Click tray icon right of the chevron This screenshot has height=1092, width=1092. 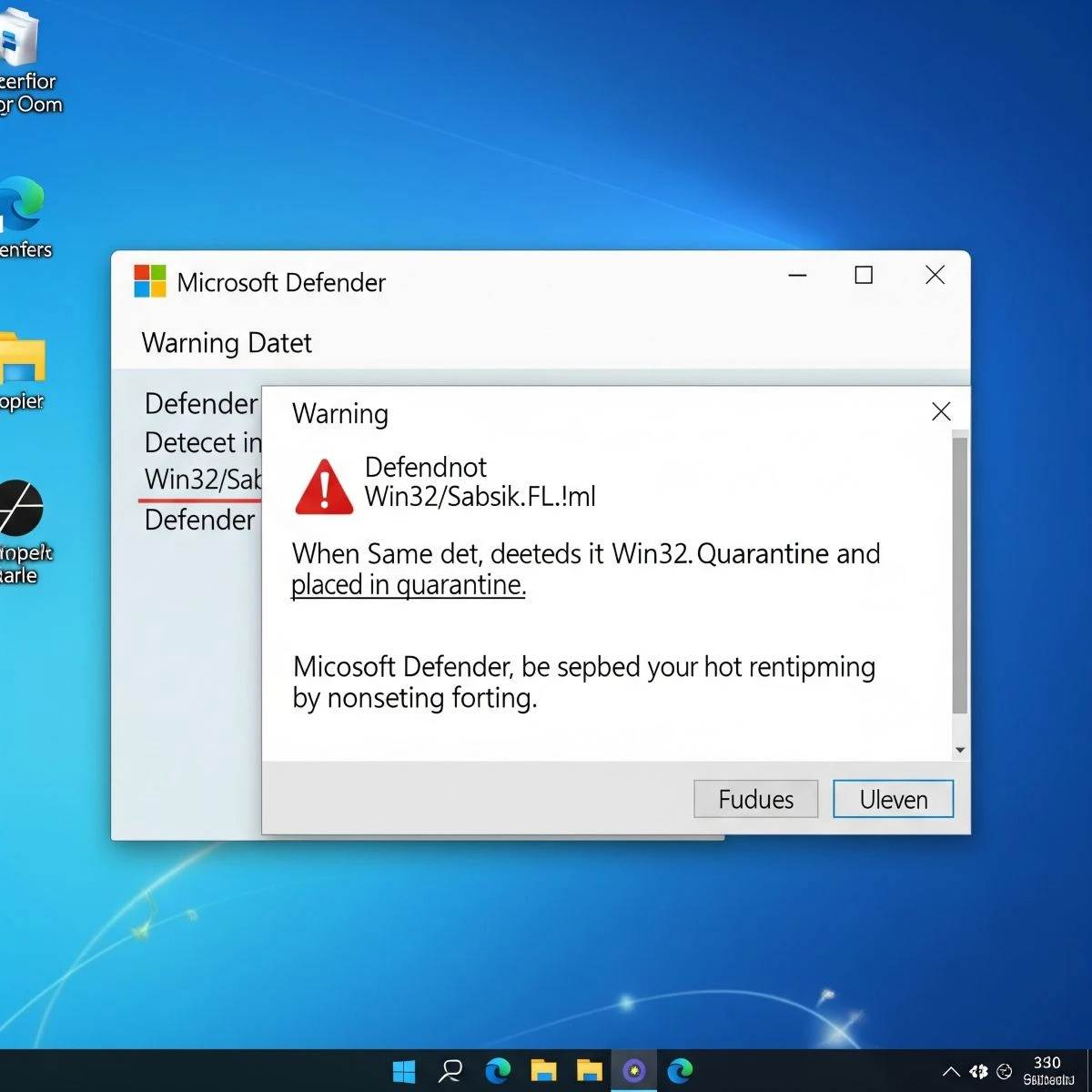point(979,1072)
